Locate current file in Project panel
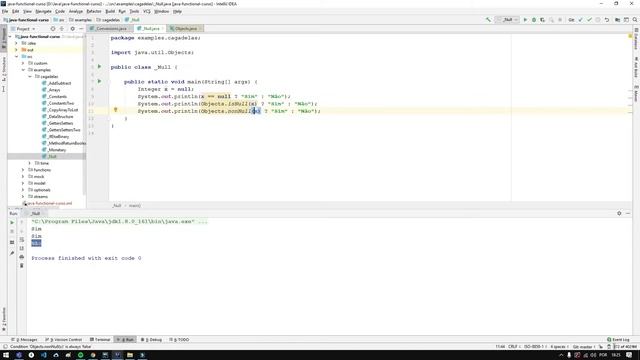Viewport: 640px width, 360px height. point(53,29)
